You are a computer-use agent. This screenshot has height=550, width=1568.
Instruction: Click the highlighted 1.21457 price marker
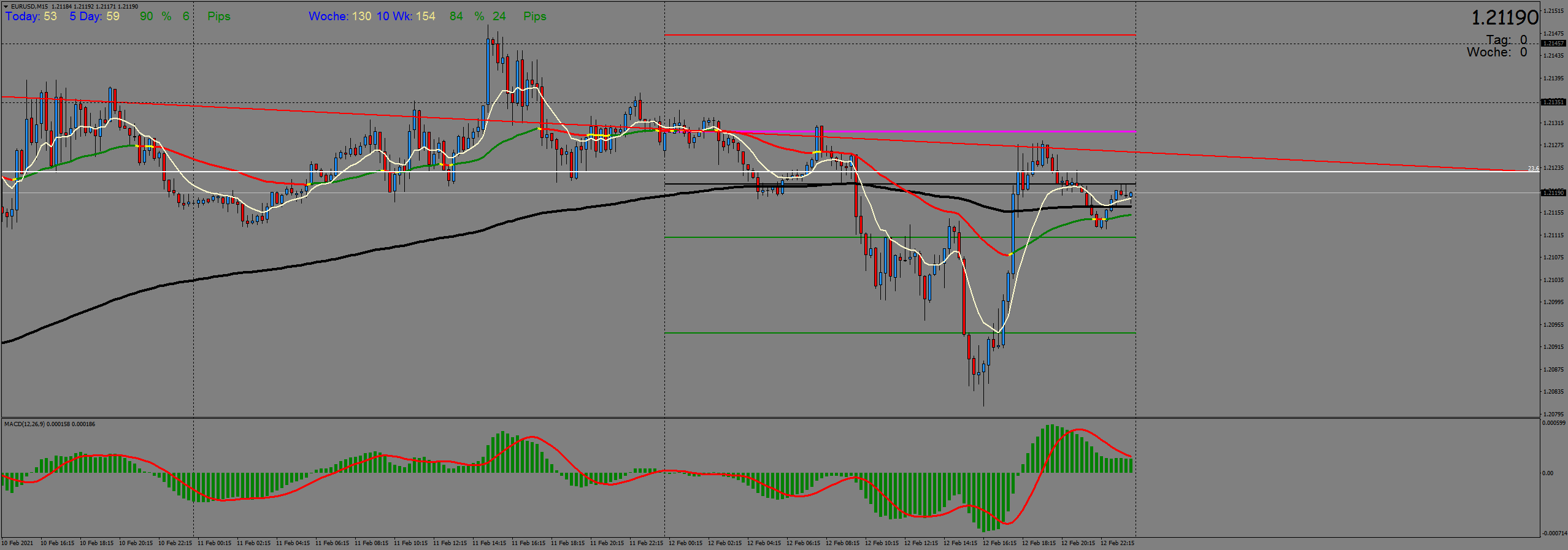1554,44
